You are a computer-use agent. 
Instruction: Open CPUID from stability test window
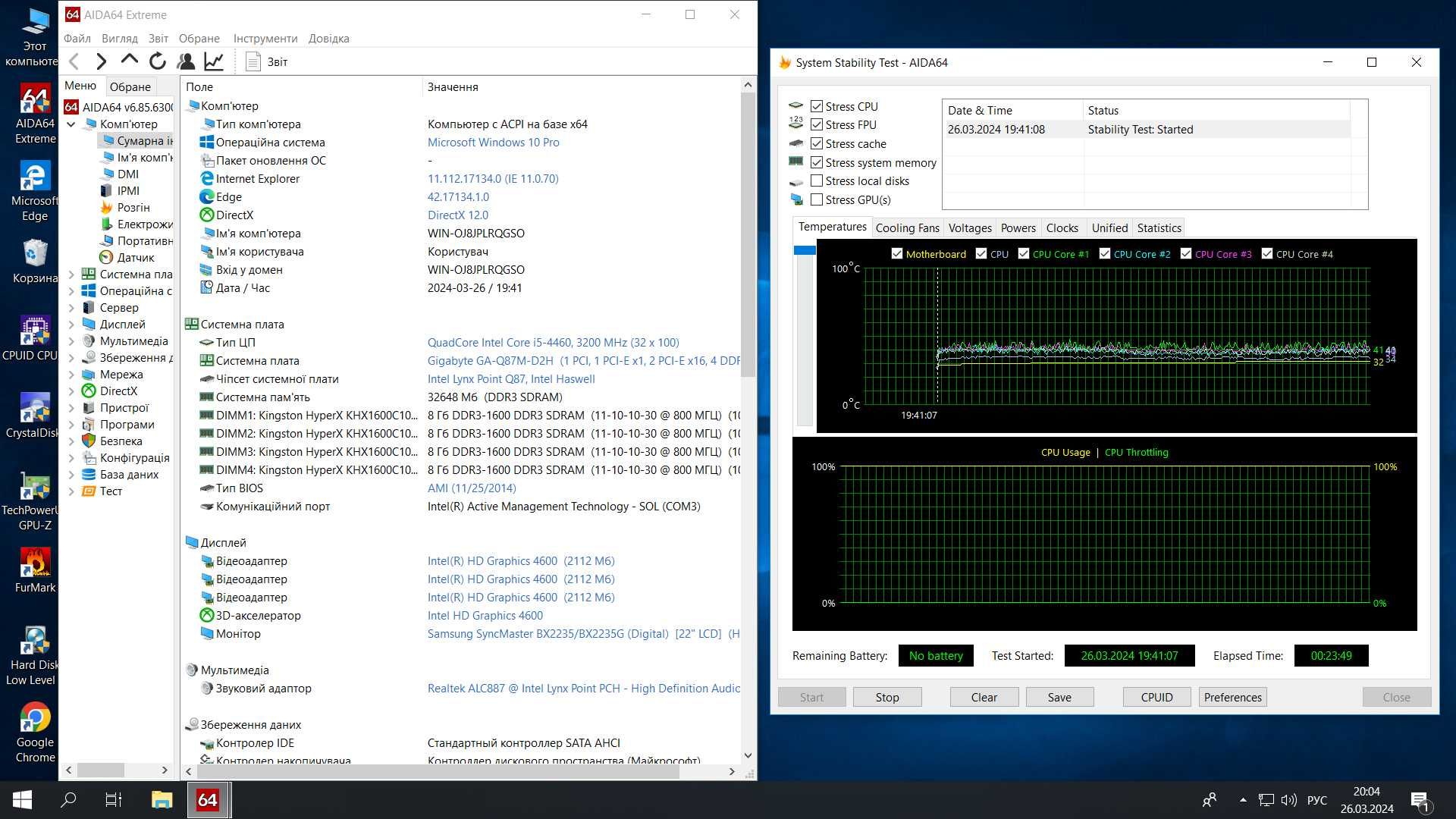coord(1156,697)
